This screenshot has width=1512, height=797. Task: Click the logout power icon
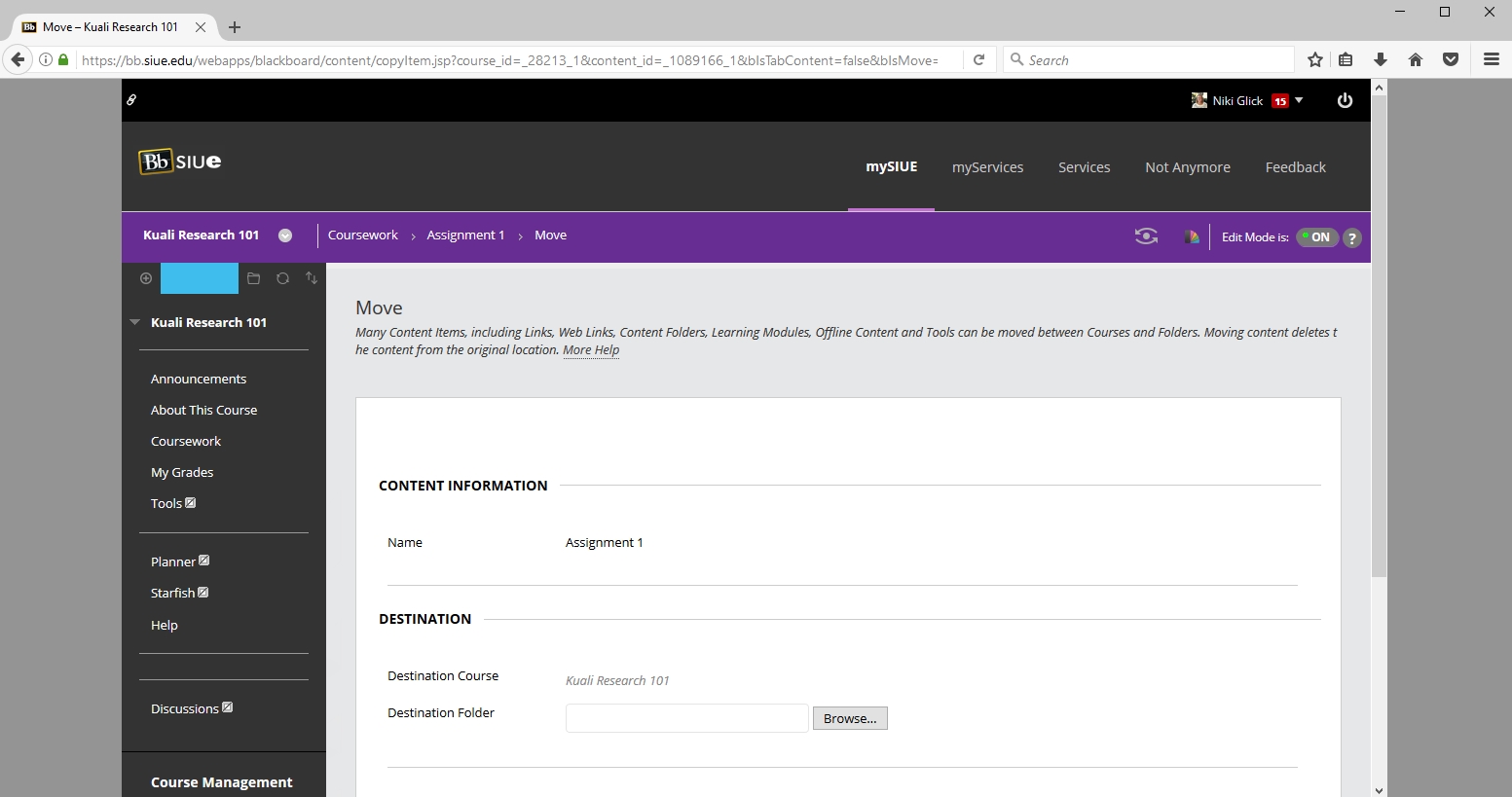(1345, 100)
